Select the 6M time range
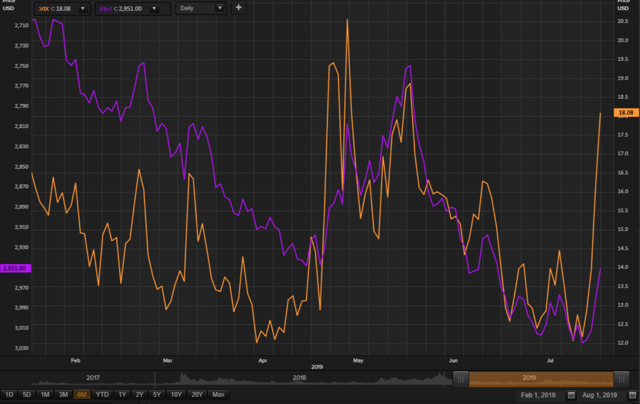 82,395
